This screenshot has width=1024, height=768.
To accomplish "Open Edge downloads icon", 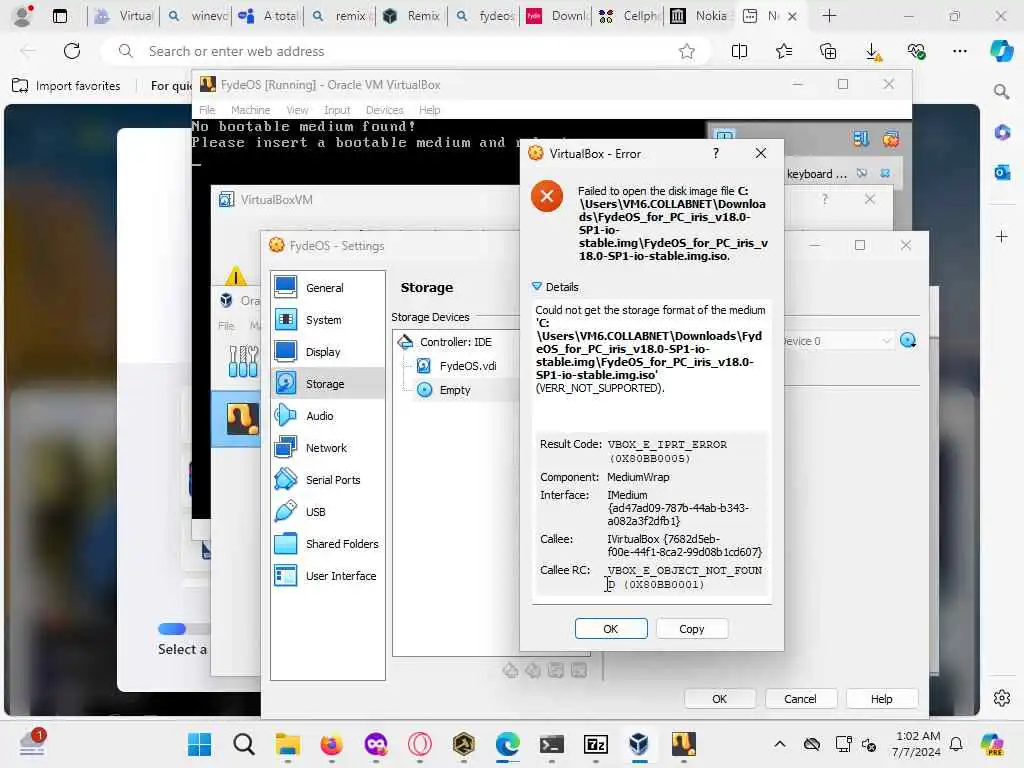I will click(x=872, y=51).
